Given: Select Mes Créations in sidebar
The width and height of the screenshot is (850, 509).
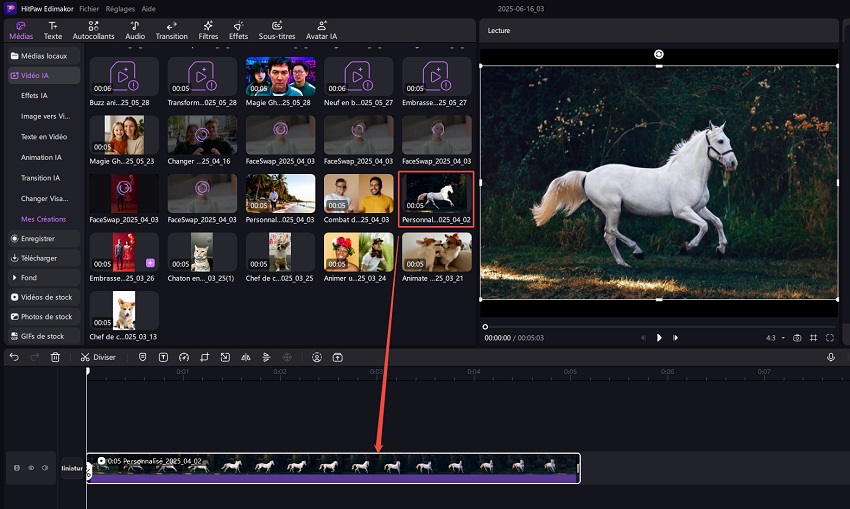Looking at the screenshot, I should tap(43, 219).
